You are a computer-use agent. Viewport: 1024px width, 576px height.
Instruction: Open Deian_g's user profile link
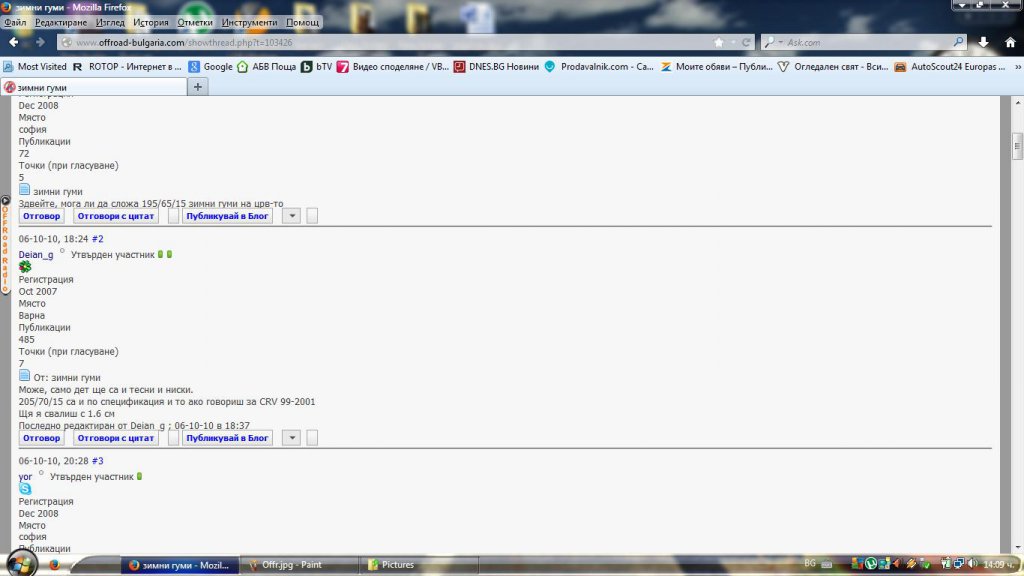[36, 255]
